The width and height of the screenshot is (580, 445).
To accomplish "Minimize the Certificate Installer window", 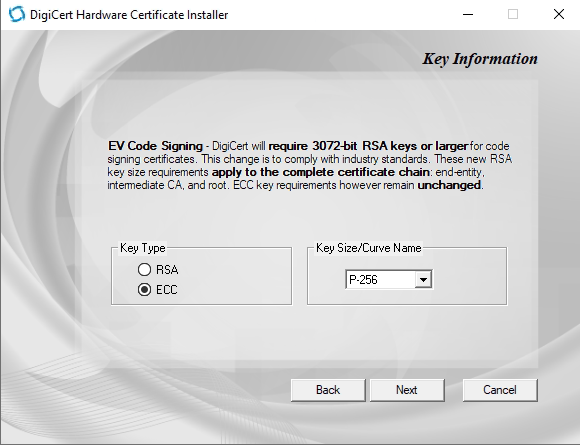I will point(468,14).
